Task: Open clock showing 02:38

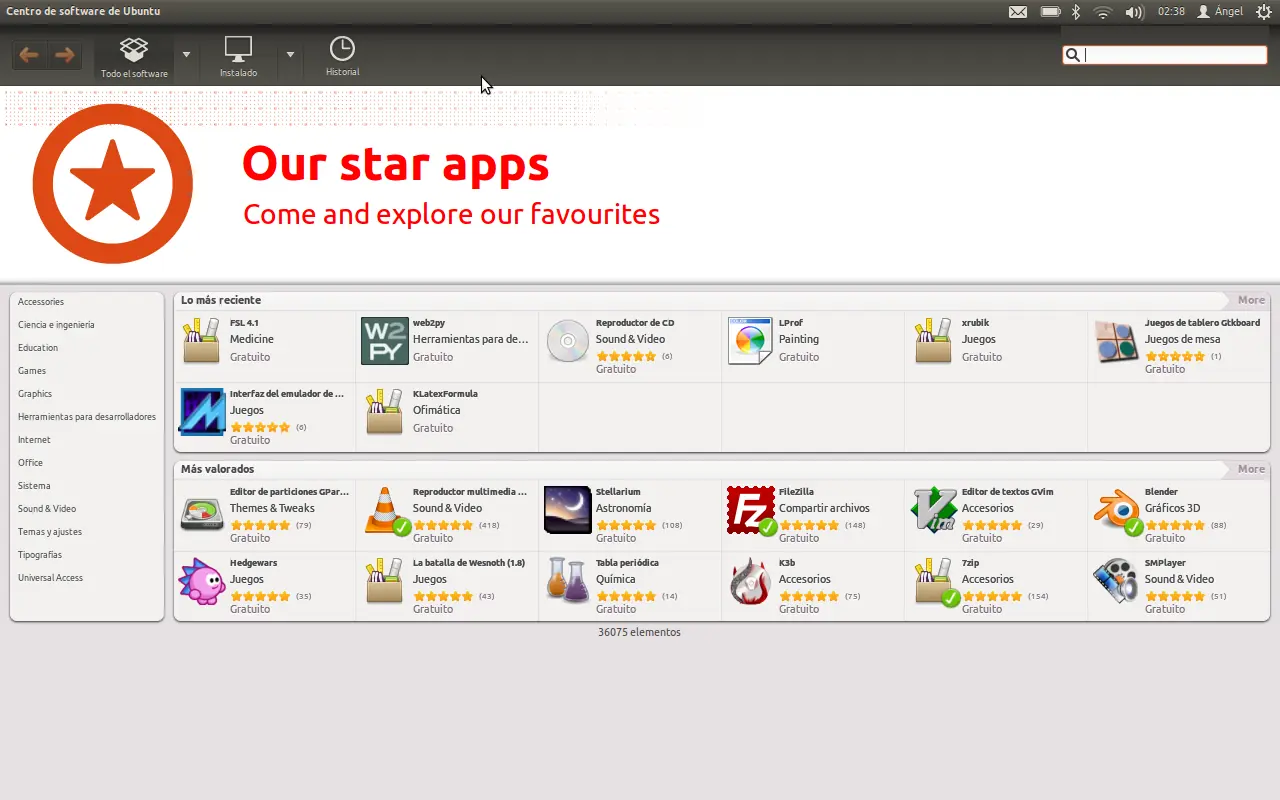Action: [x=1171, y=12]
